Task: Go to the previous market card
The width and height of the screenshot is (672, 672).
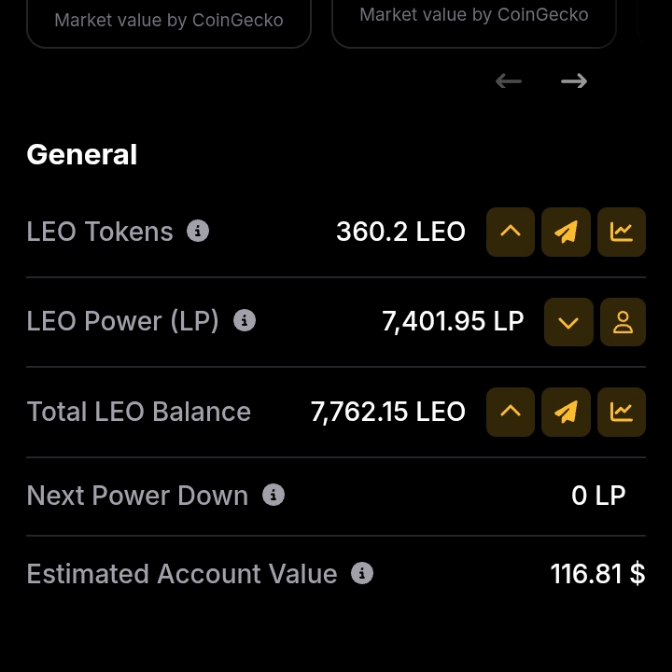Action: click(509, 81)
